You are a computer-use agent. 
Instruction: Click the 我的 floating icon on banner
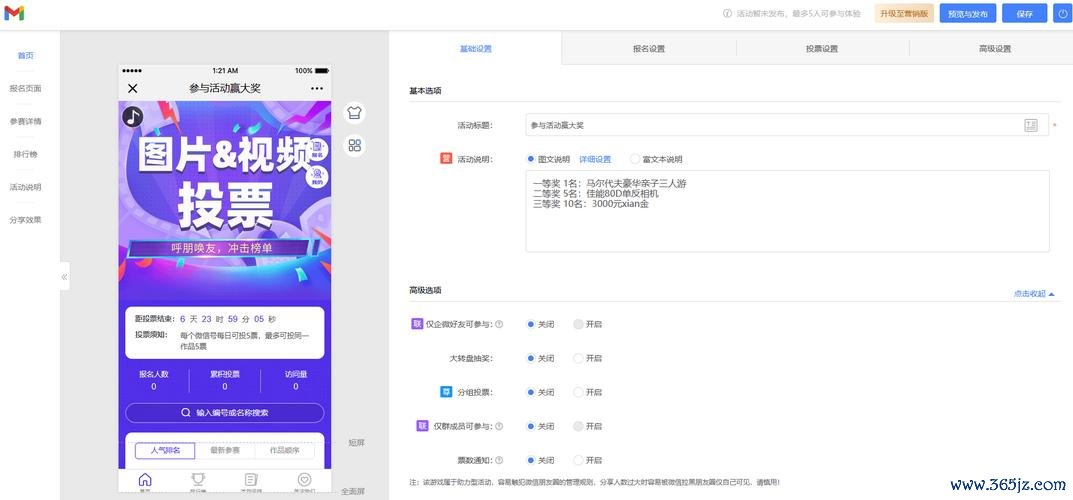point(318,177)
